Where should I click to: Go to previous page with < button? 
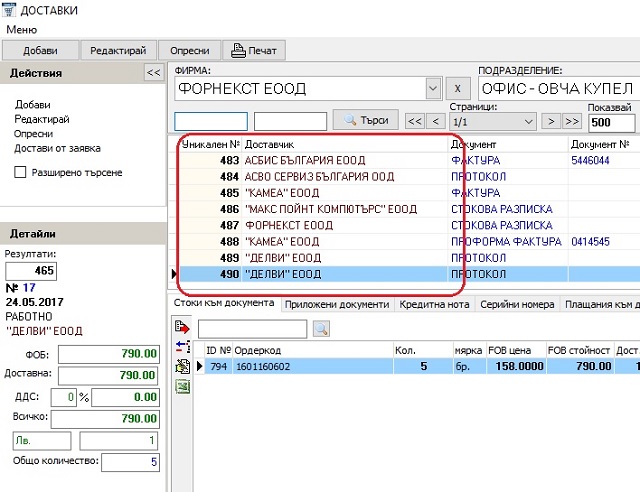pyautogui.click(x=436, y=122)
